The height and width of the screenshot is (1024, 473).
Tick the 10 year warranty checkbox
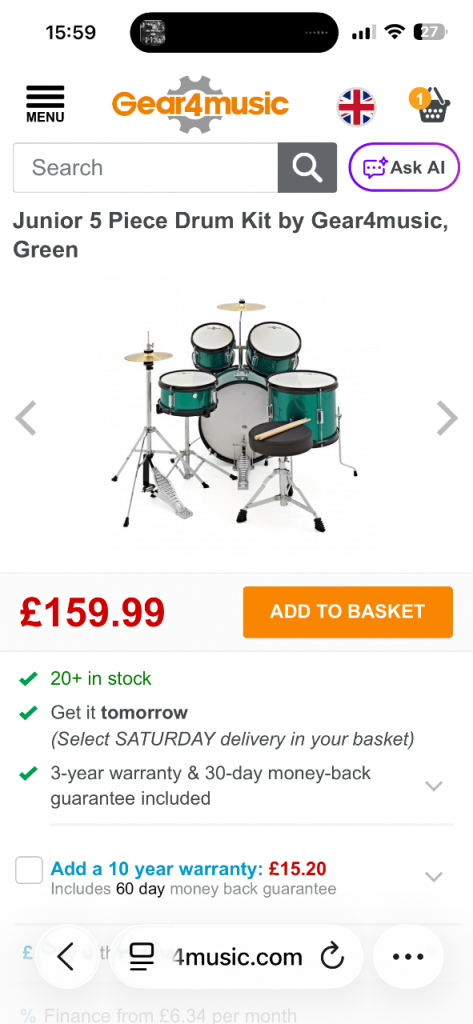[x=29, y=870]
